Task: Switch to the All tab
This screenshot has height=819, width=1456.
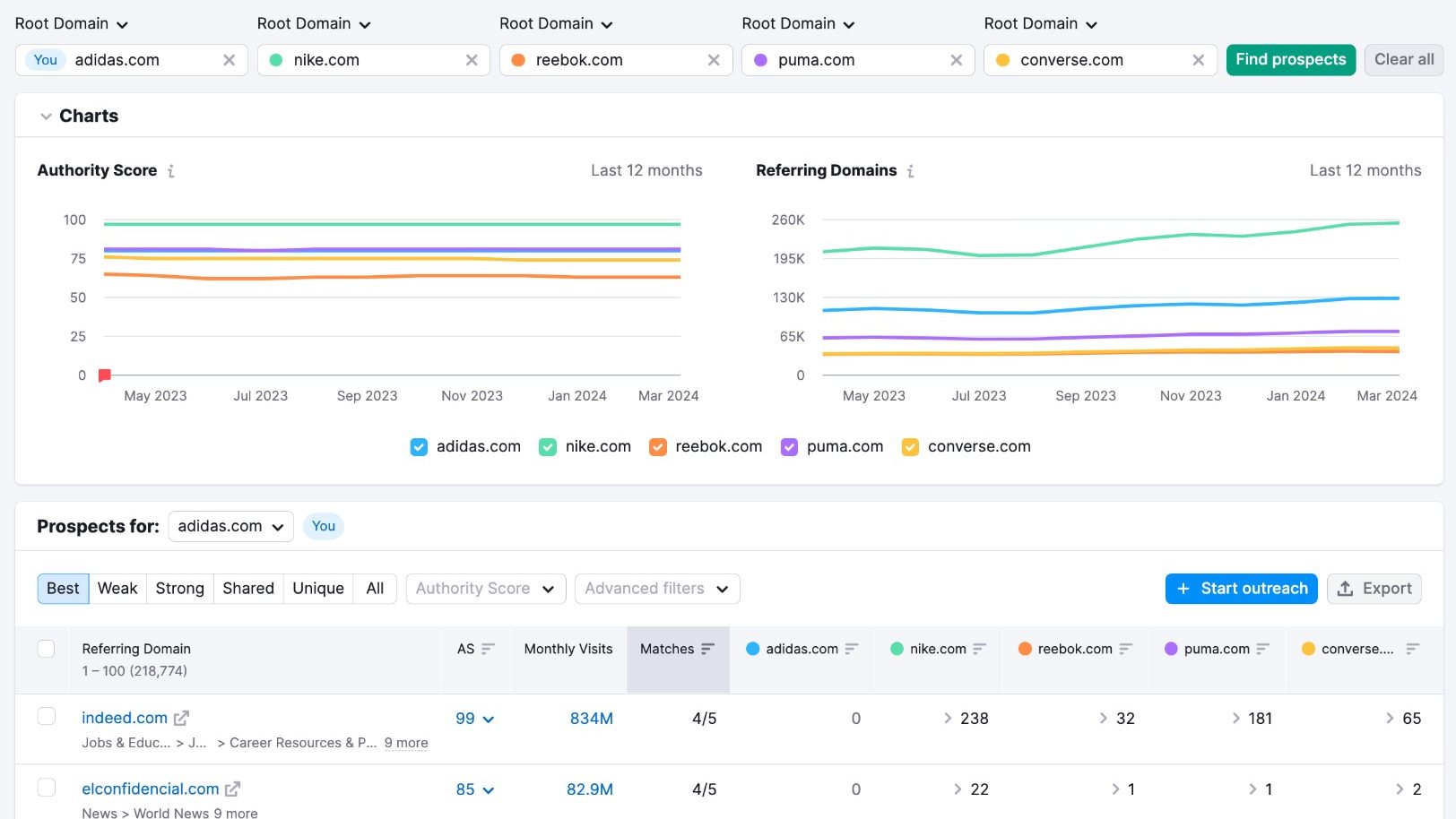Action: point(375,589)
